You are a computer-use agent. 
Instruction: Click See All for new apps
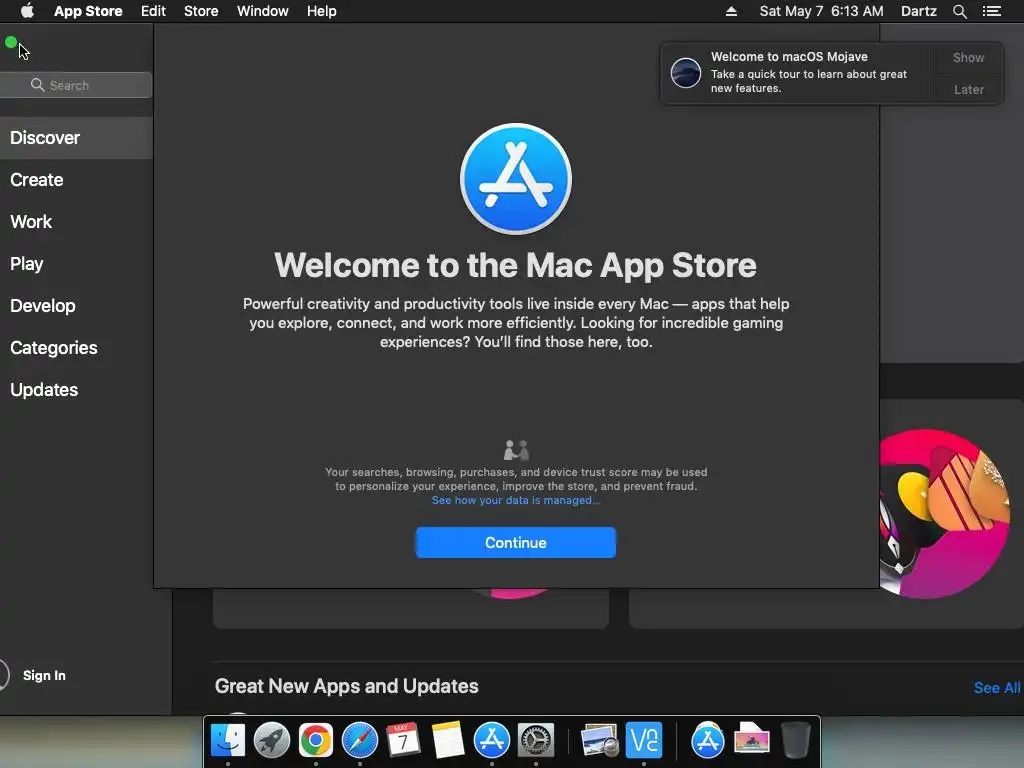point(997,688)
